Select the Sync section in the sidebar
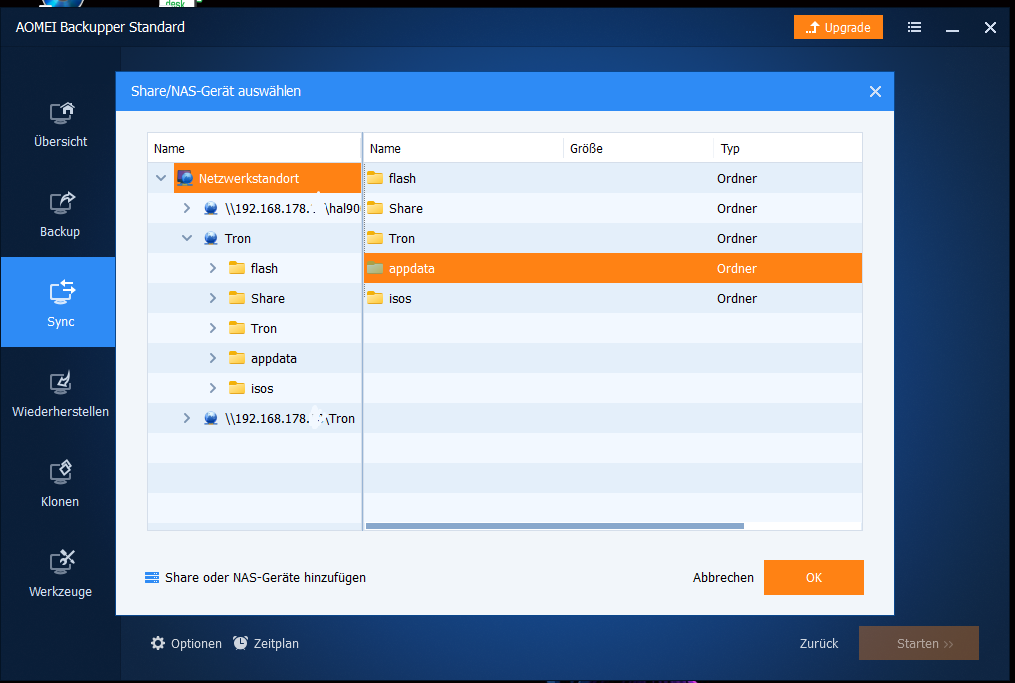 (58, 302)
